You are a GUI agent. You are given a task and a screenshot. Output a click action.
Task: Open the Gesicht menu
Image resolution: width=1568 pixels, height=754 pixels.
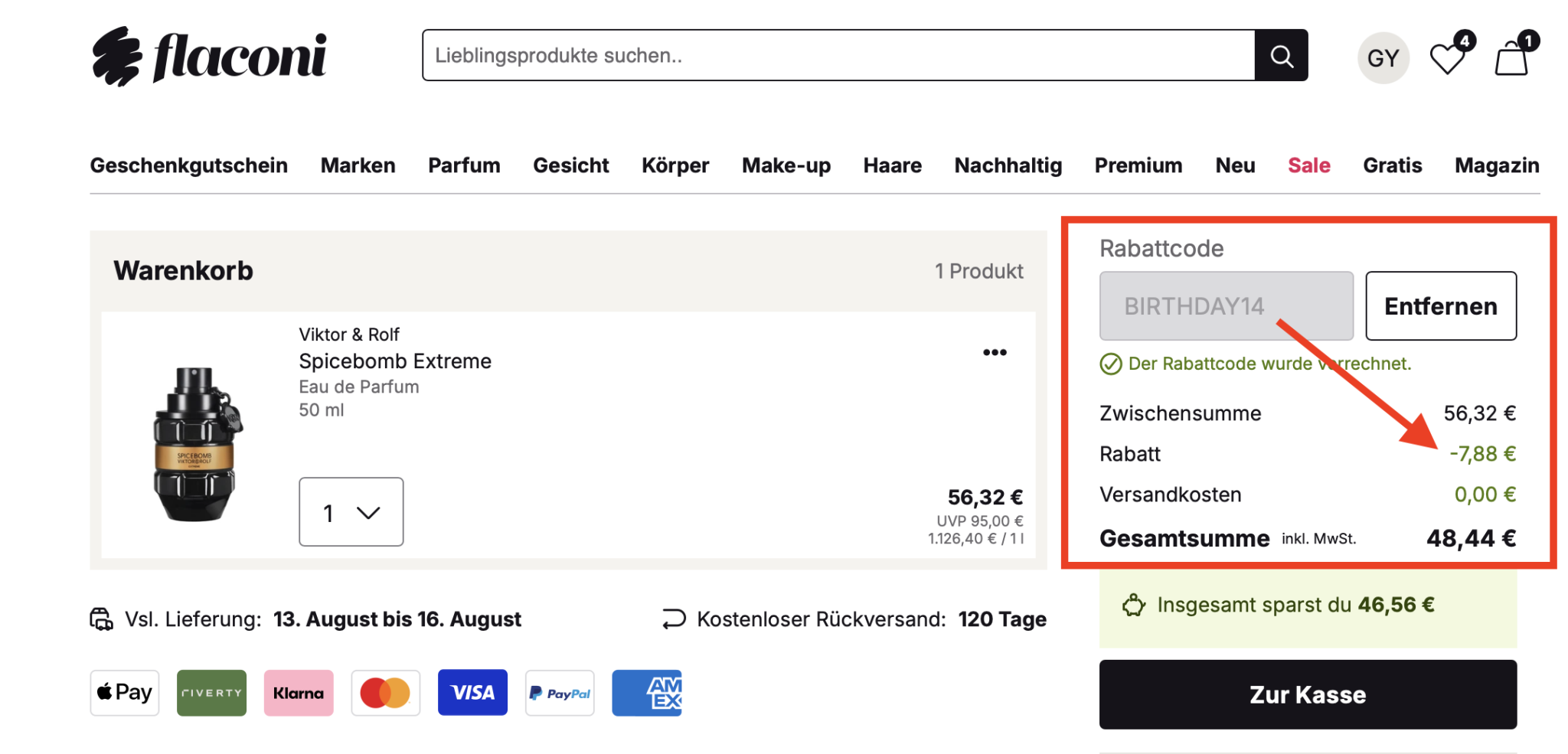[571, 165]
